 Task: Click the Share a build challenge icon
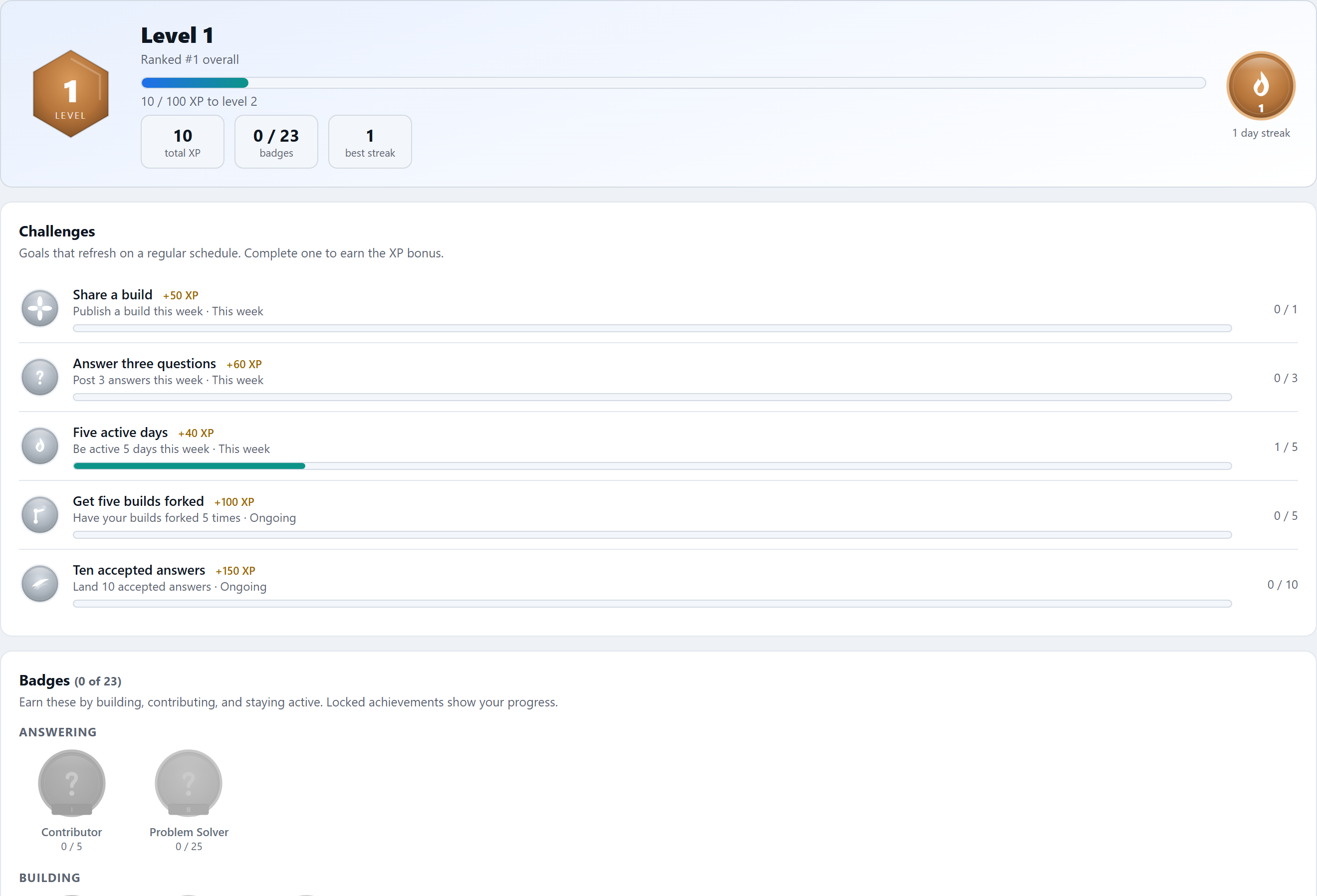40,308
